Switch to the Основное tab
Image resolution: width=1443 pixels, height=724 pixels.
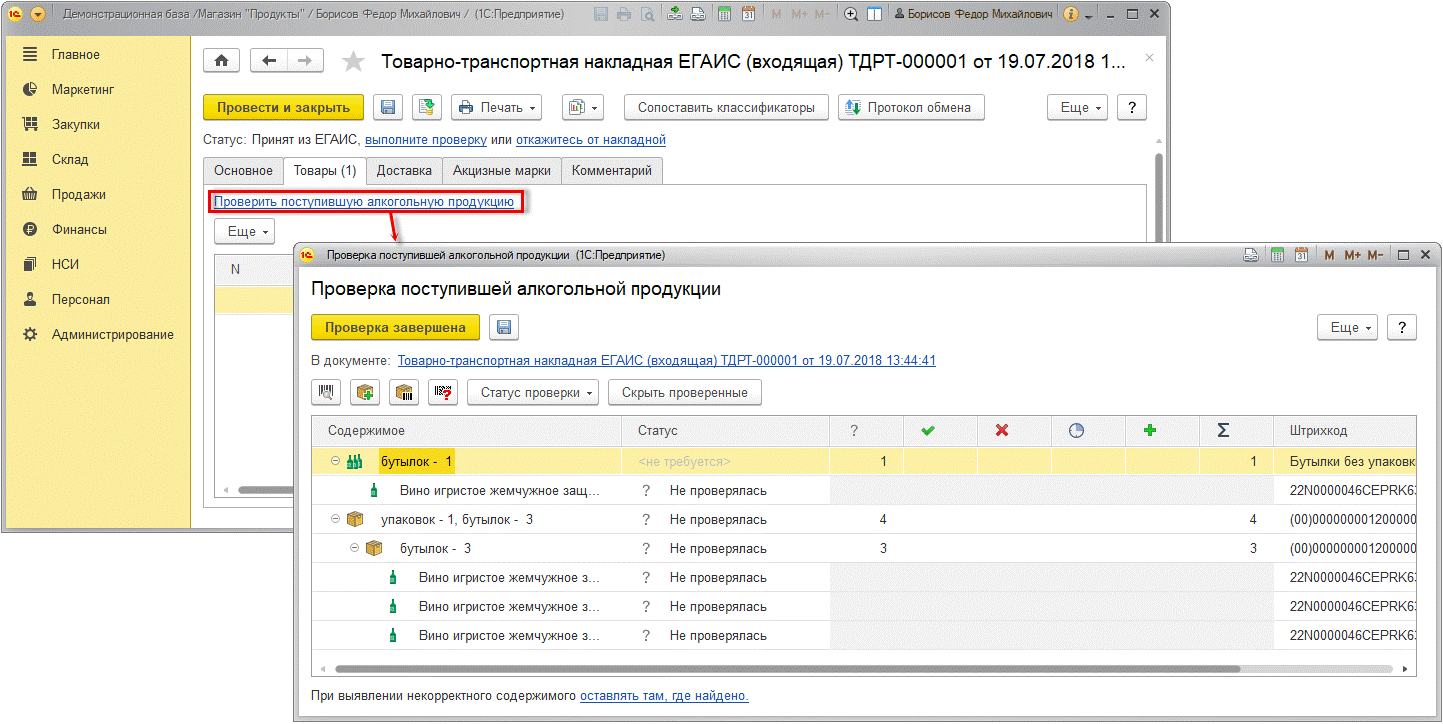click(x=243, y=171)
